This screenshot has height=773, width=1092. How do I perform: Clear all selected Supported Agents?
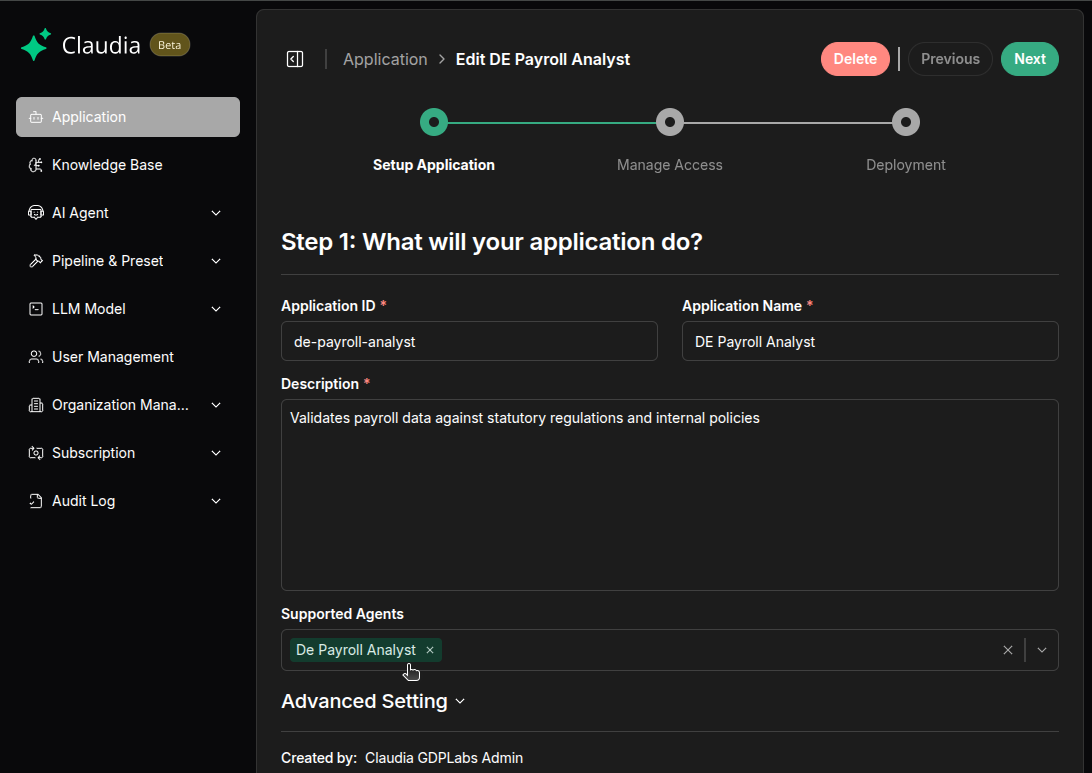tap(1008, 650)
